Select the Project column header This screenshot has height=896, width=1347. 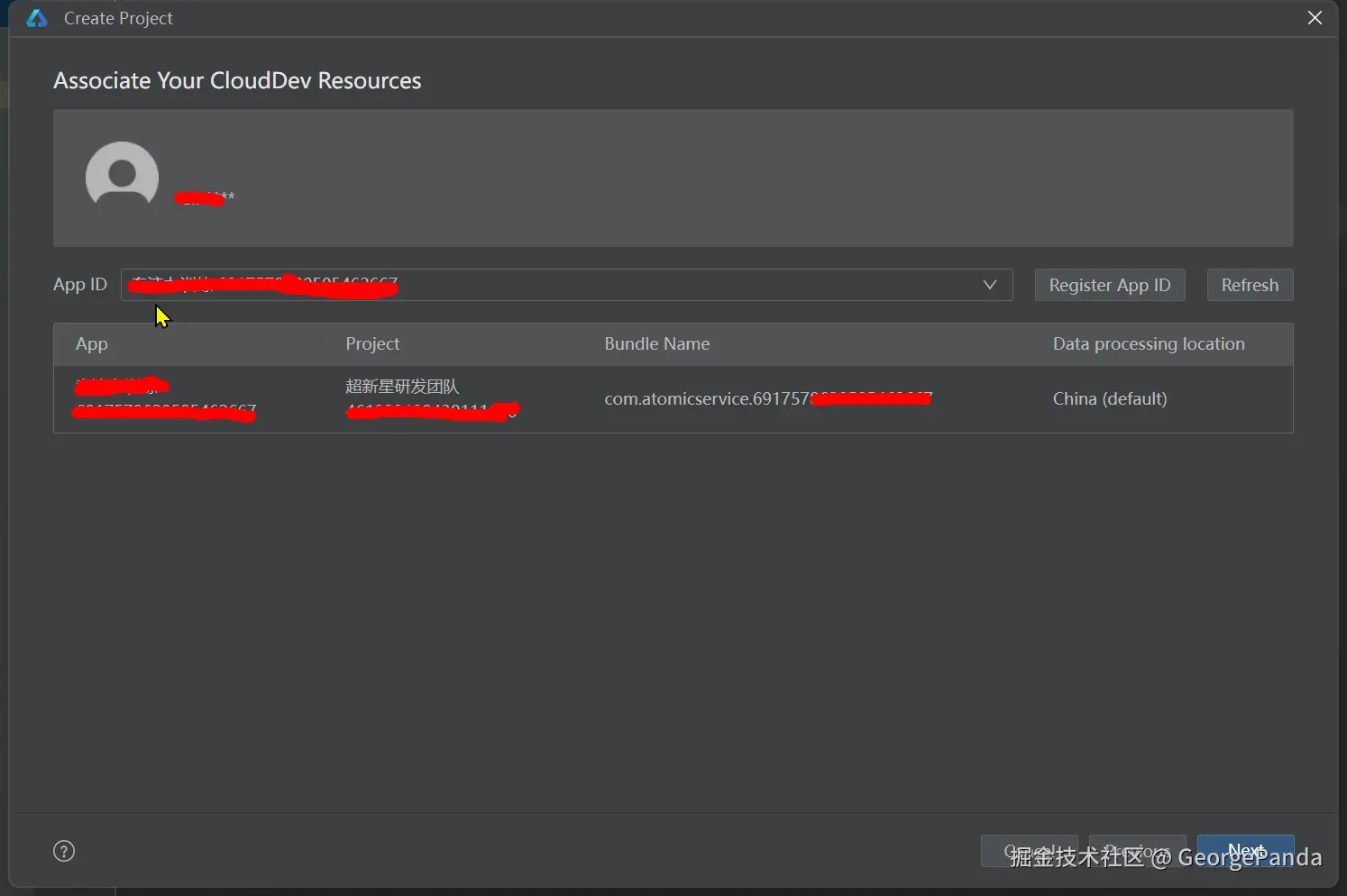pos(372,343)
